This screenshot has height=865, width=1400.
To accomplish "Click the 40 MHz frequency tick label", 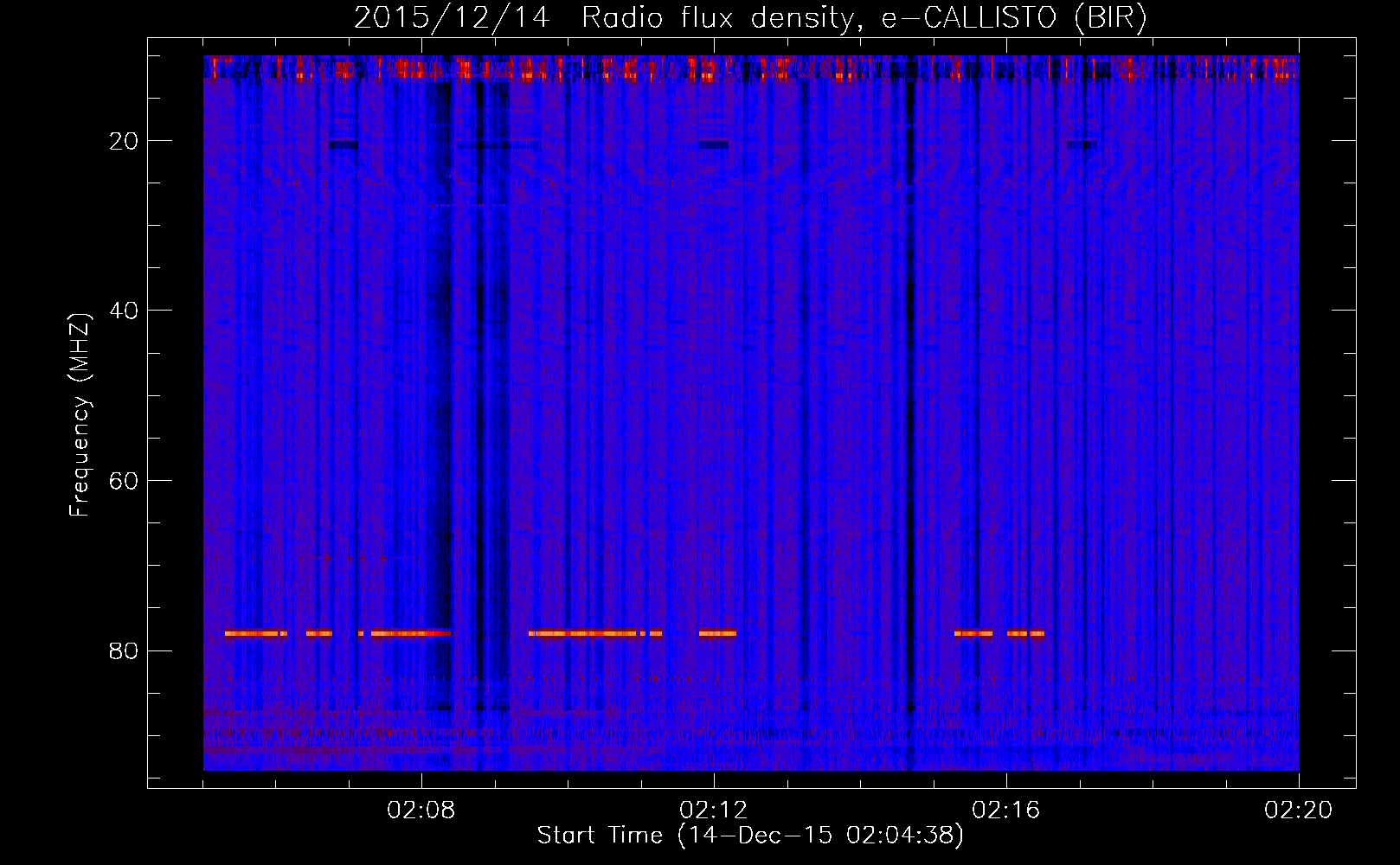I will [124, 311].
